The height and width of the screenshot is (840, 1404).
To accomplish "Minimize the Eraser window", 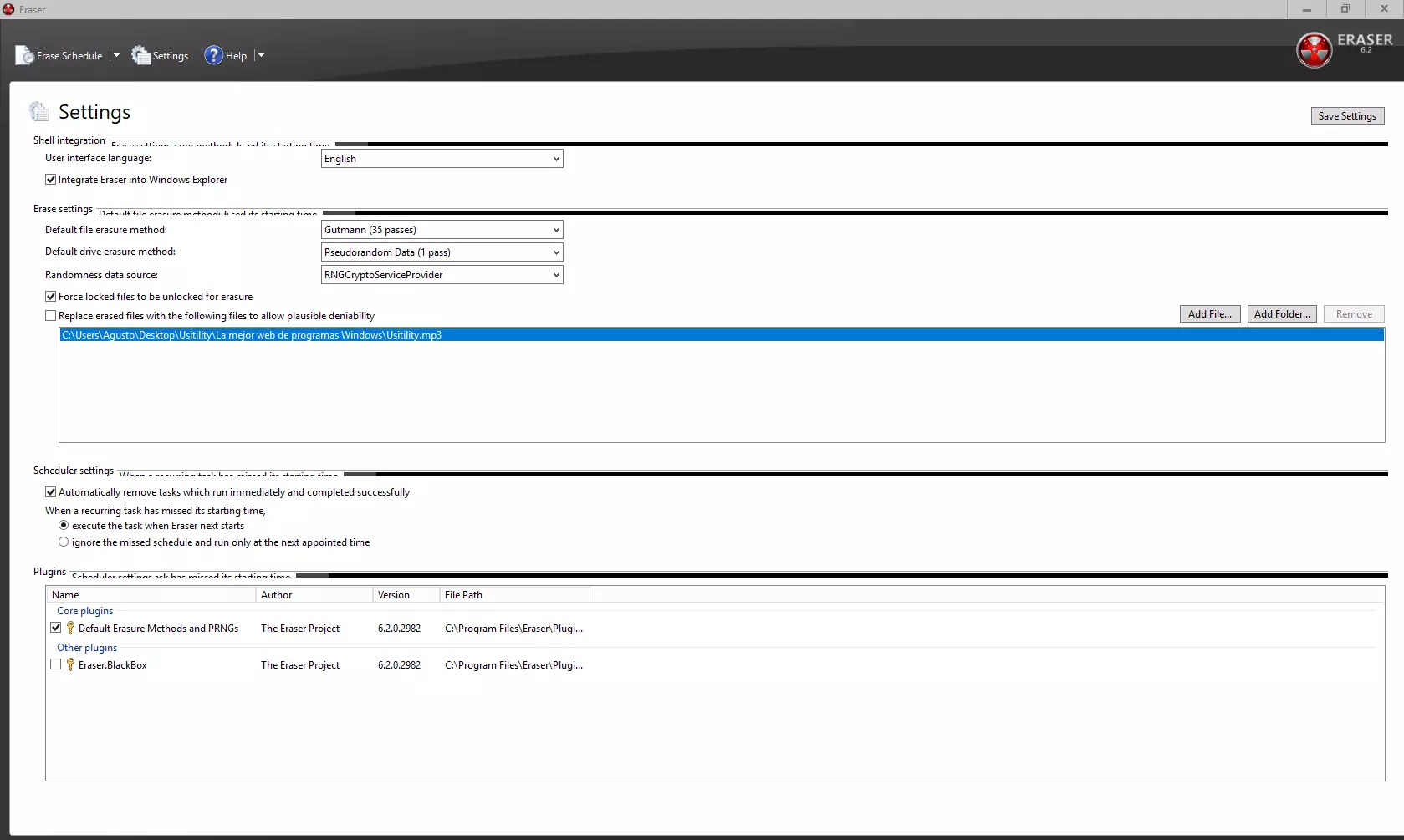I will click(1306, 9).
